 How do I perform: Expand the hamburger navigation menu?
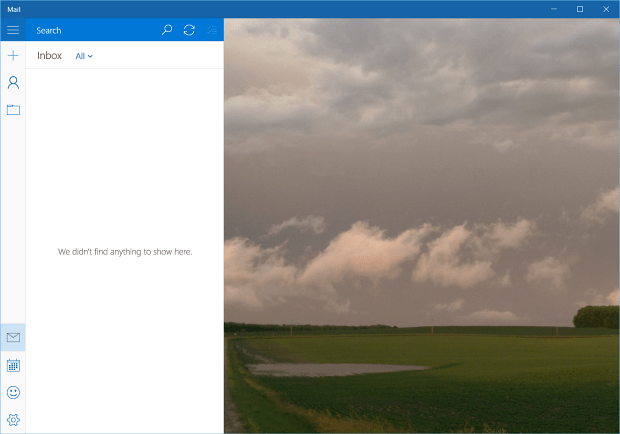tap(13, 30)
